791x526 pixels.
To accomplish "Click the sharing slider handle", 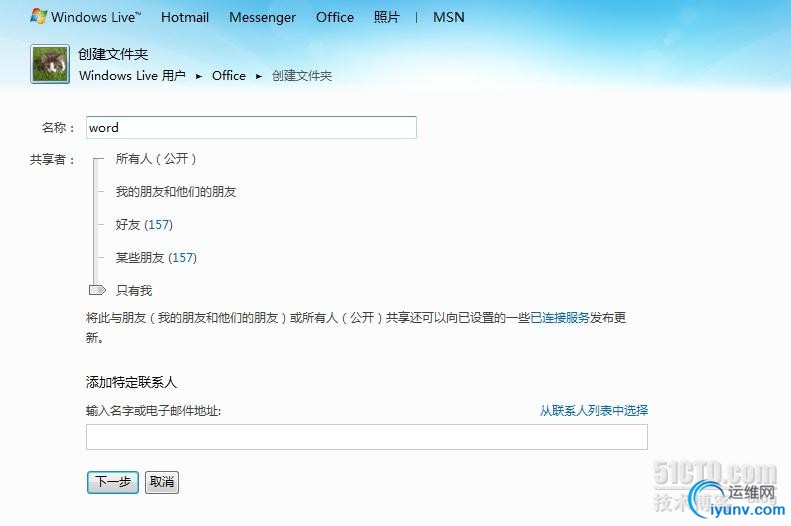I will click(x=97, y=290).
